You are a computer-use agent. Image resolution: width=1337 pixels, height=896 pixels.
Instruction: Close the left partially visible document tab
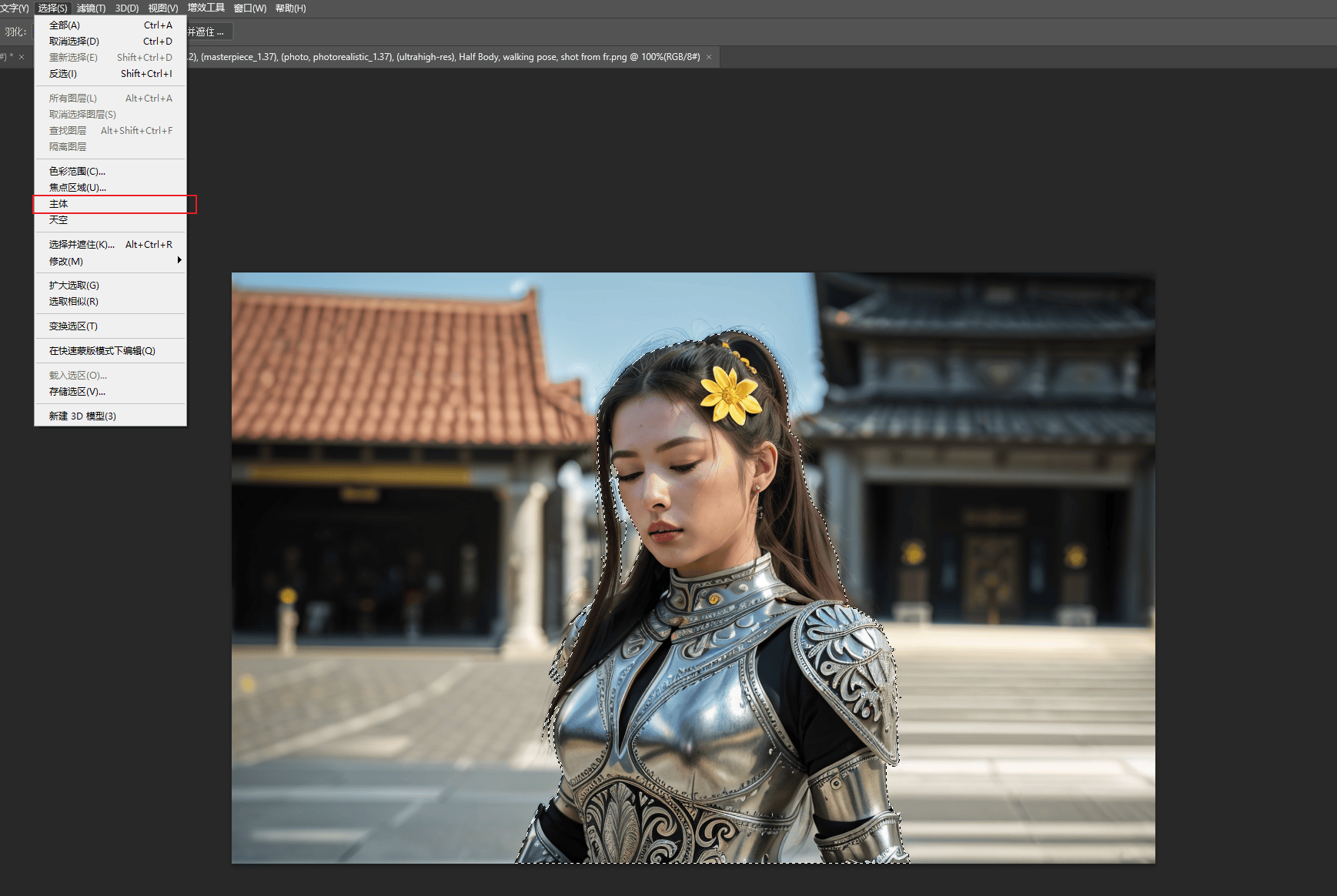(22, 57)
